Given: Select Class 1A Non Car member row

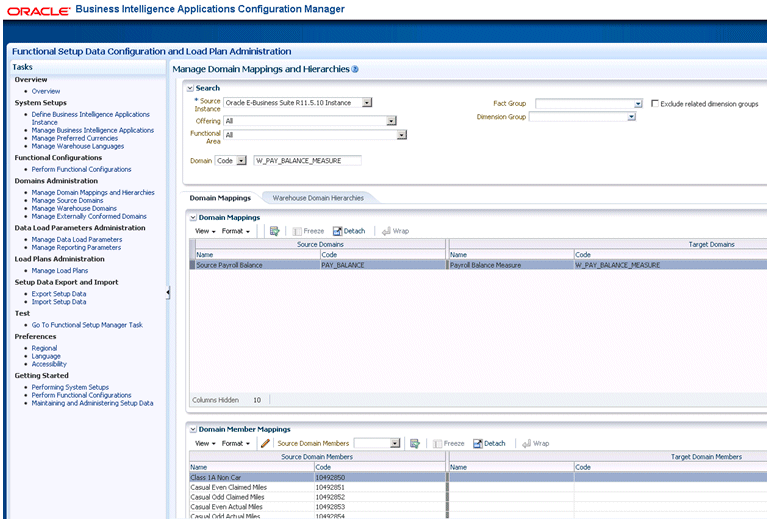Looking at the screenshot, I should (477, 477).
